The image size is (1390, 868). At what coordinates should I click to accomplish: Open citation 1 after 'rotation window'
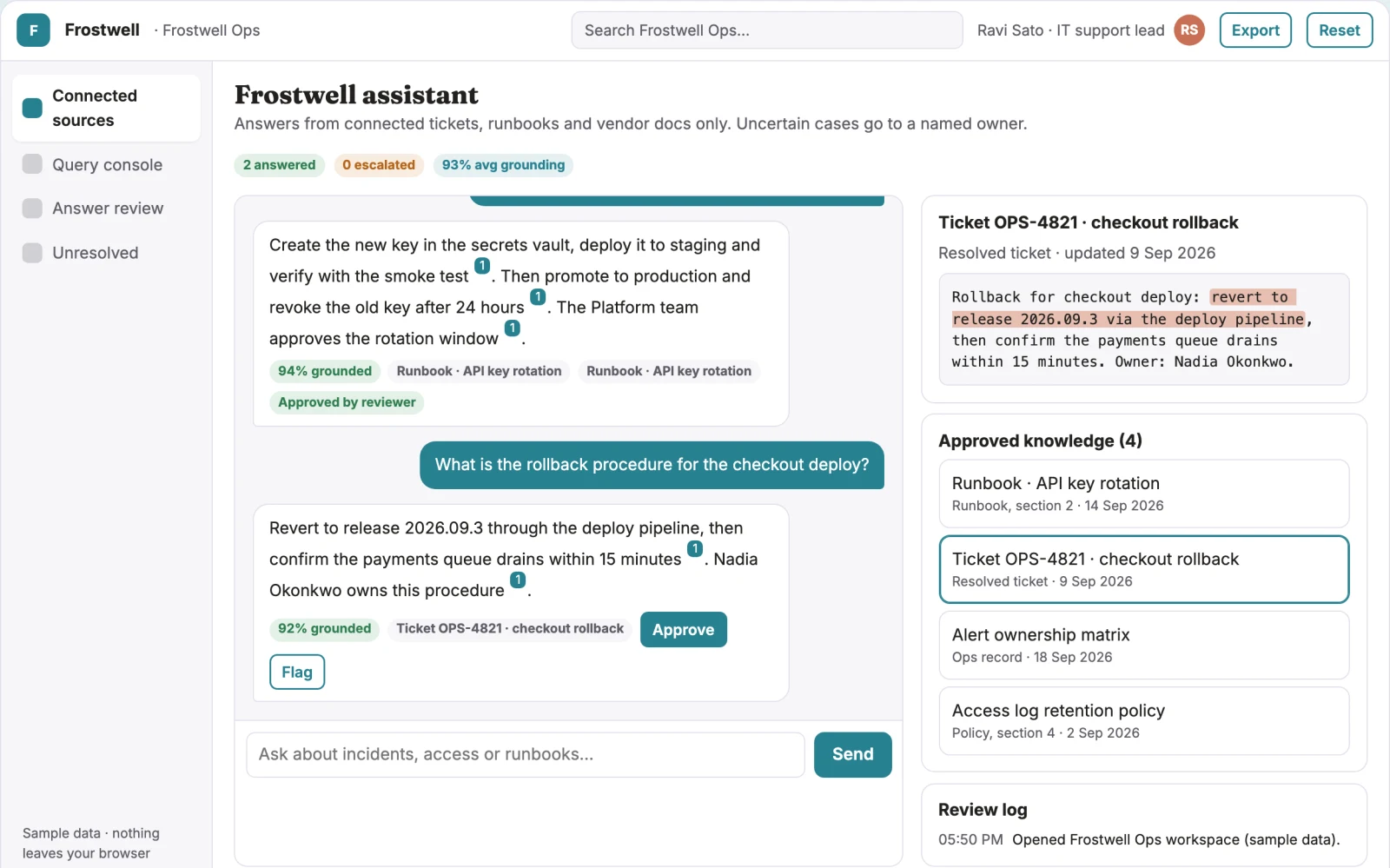[513, 328]
